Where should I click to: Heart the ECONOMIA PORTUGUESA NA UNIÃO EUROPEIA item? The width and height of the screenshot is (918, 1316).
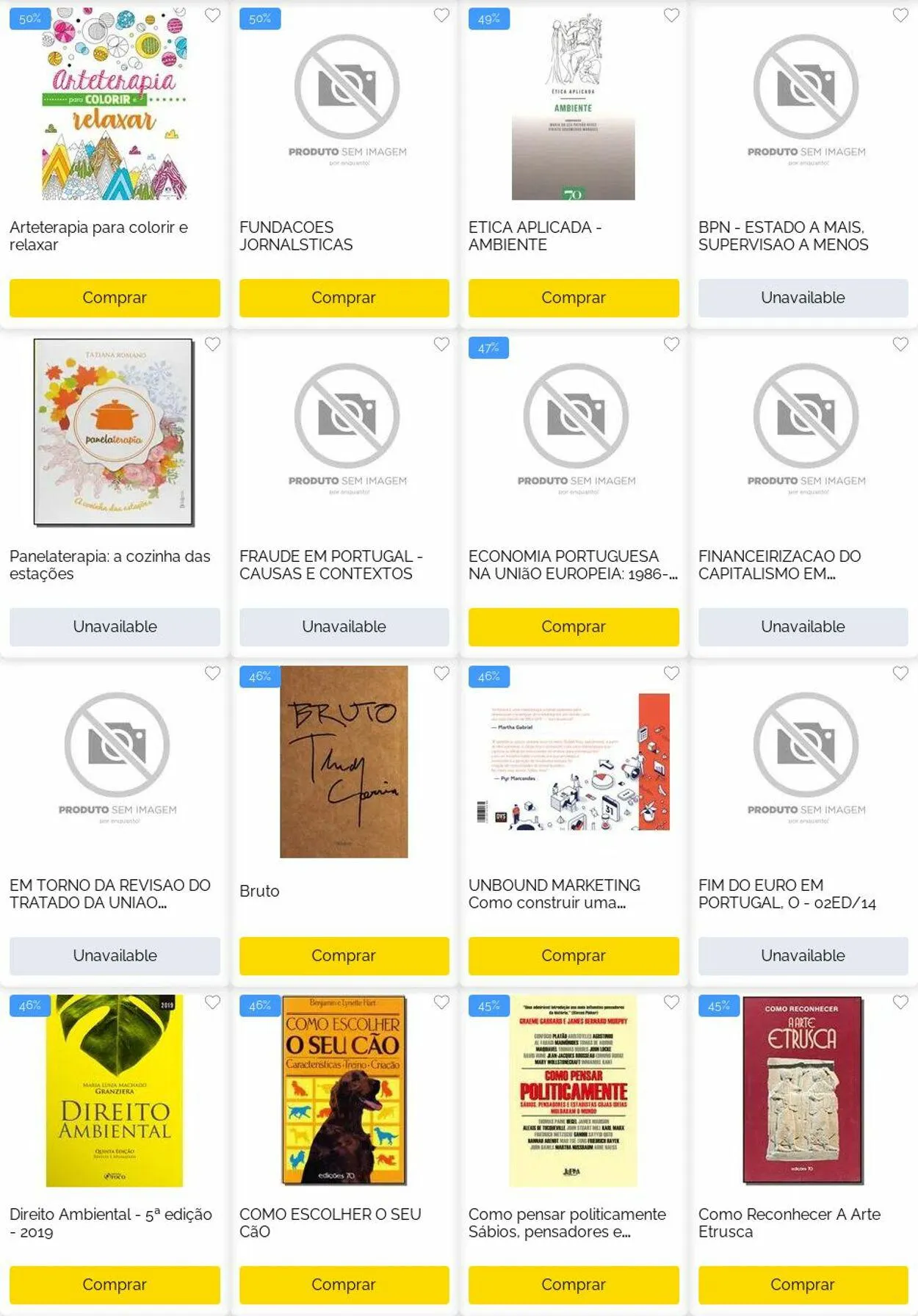click(x=671, y=344)
